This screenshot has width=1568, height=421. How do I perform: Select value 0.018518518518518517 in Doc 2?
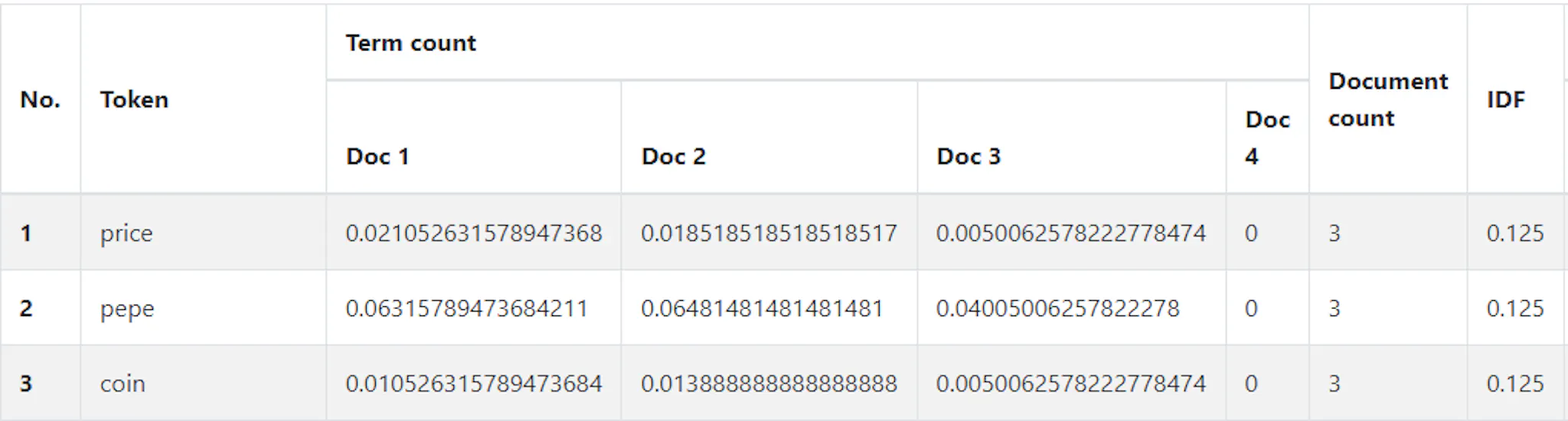click(769, 233)
